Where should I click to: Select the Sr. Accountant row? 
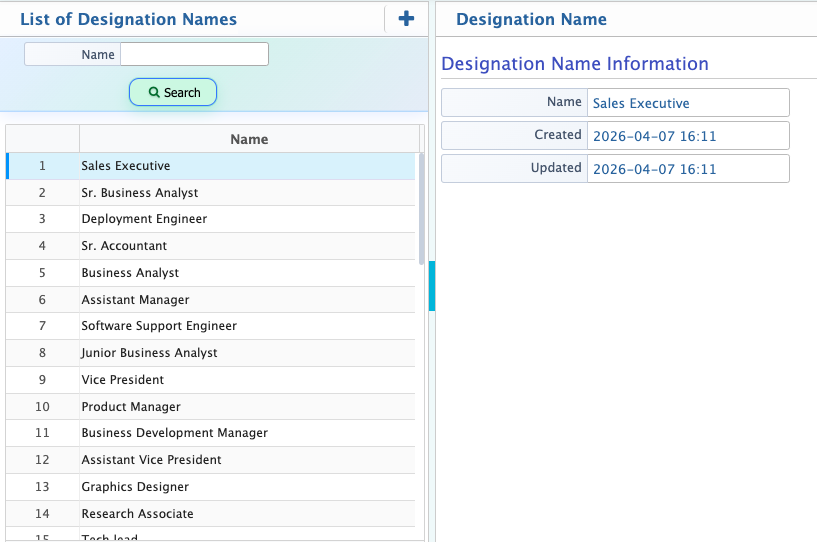coord(211,246)
